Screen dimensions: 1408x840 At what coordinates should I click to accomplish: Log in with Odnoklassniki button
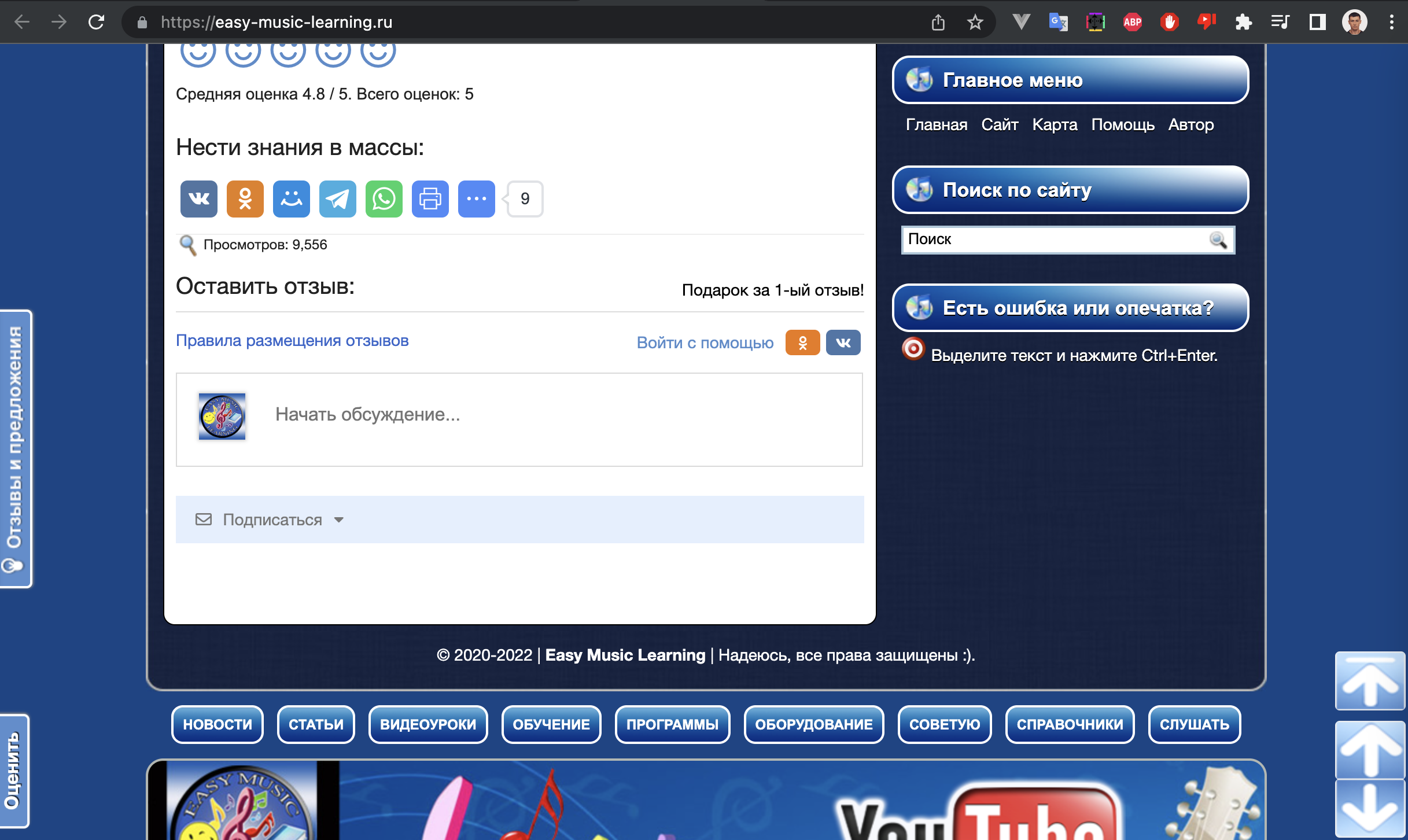click(x=802, y=342)
